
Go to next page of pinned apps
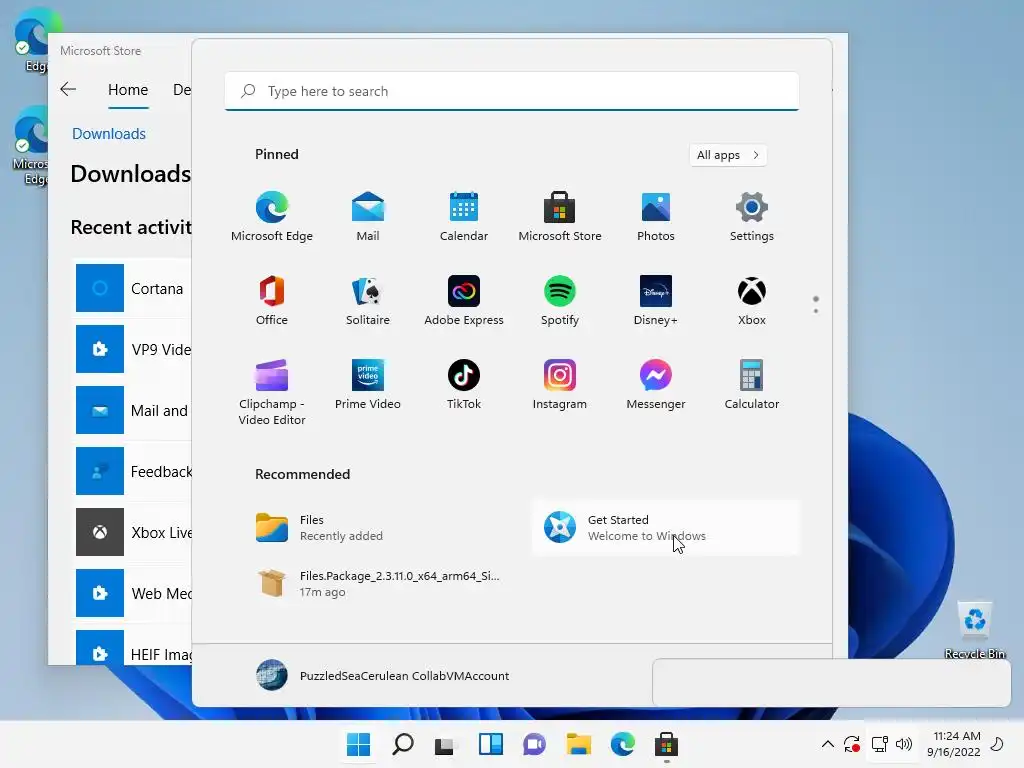point(816,311)
